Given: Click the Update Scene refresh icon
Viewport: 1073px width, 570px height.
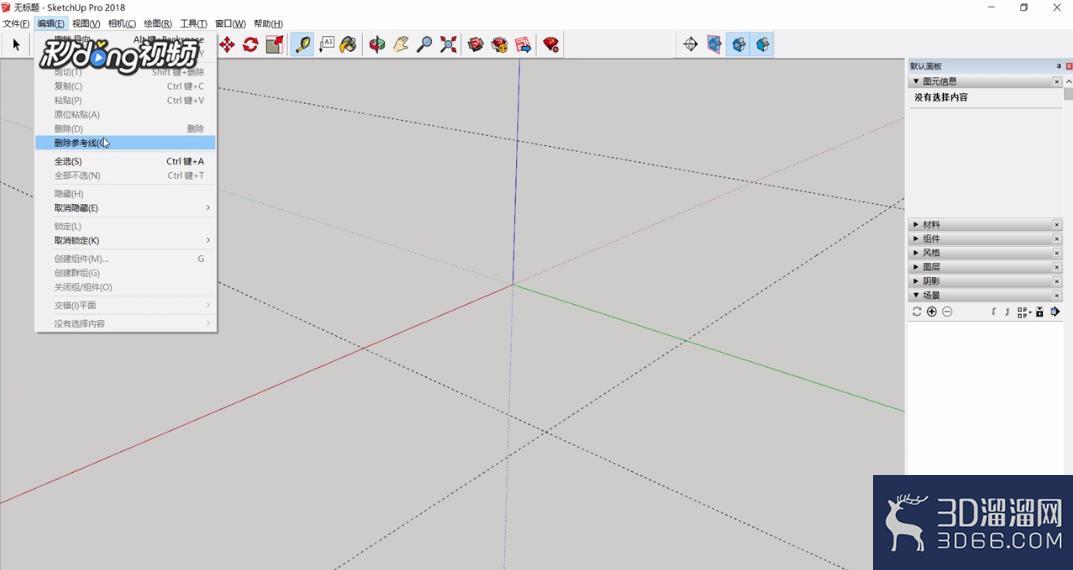Looking at the screenshot, I should (x=917, y=311).
